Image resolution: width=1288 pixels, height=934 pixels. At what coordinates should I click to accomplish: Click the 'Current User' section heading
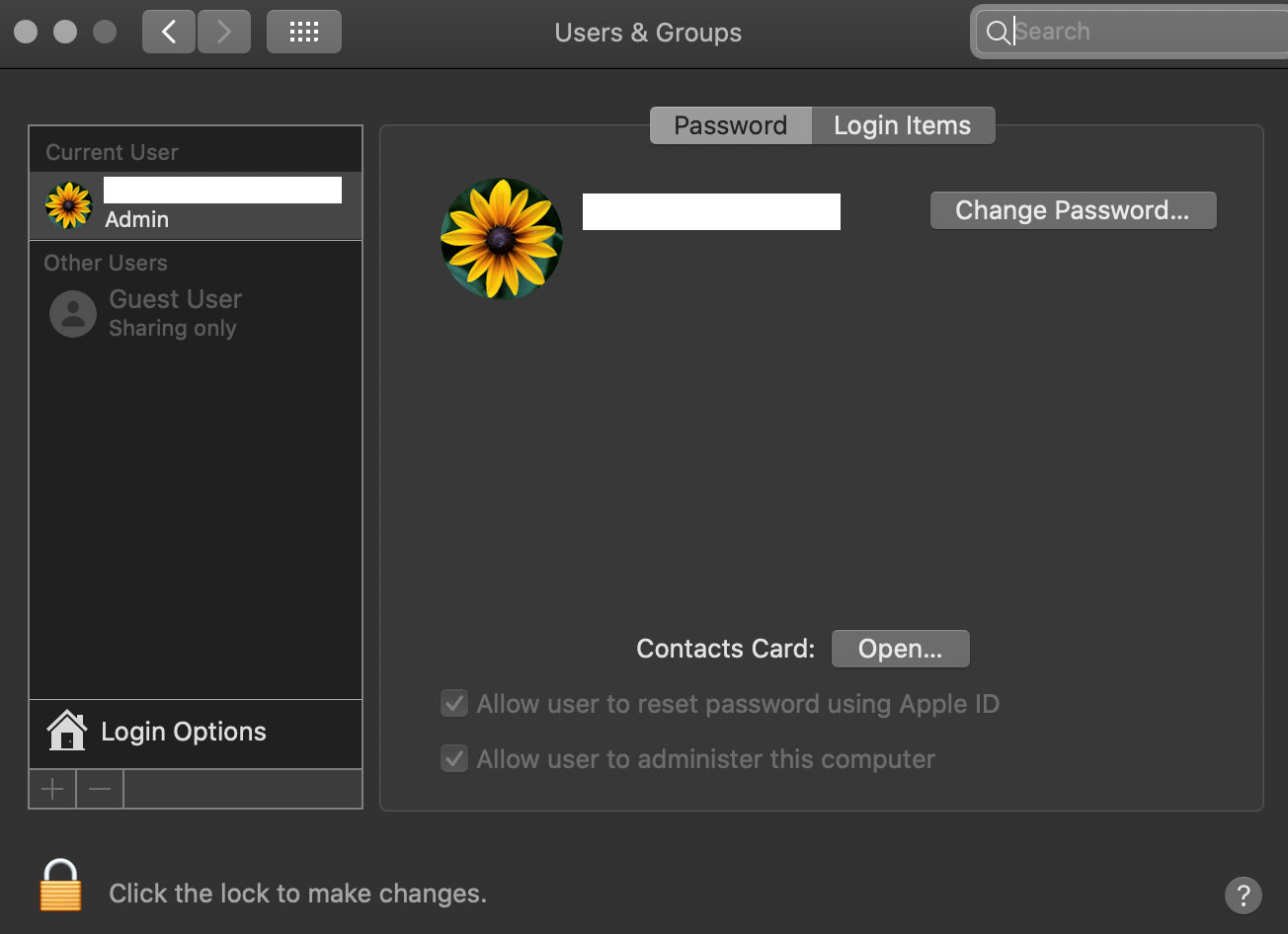pyautogui.click(x=112, y=153)
